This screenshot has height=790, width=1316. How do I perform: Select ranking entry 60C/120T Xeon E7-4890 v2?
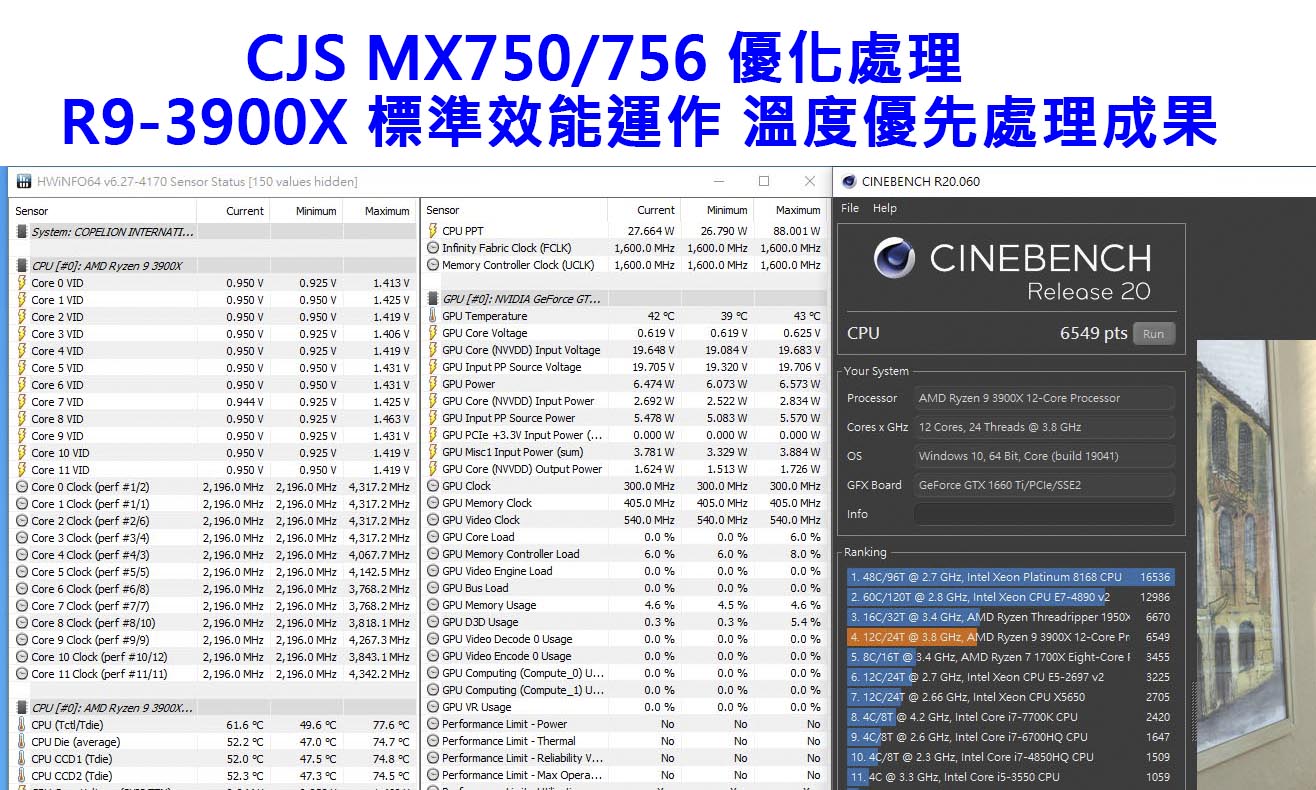tap(1010, 597)
